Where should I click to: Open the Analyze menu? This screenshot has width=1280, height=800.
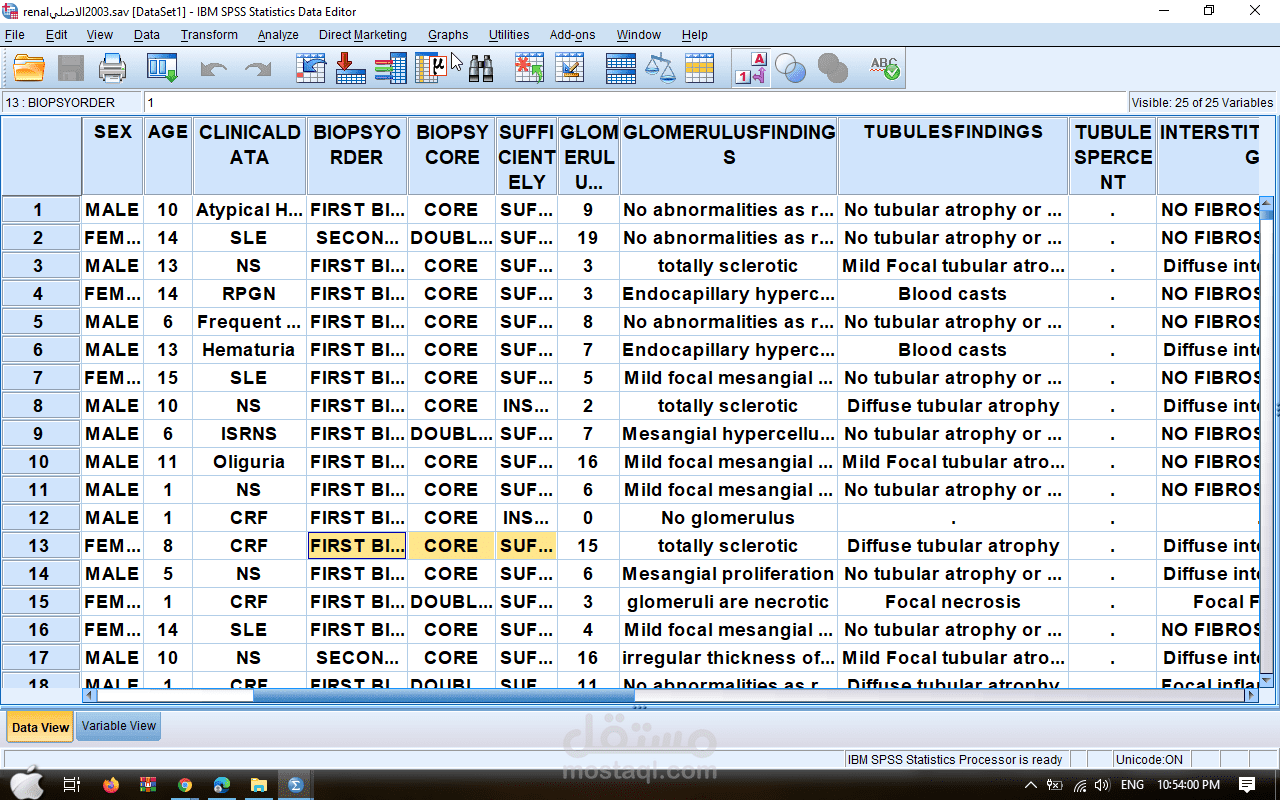tap(278, 34)
